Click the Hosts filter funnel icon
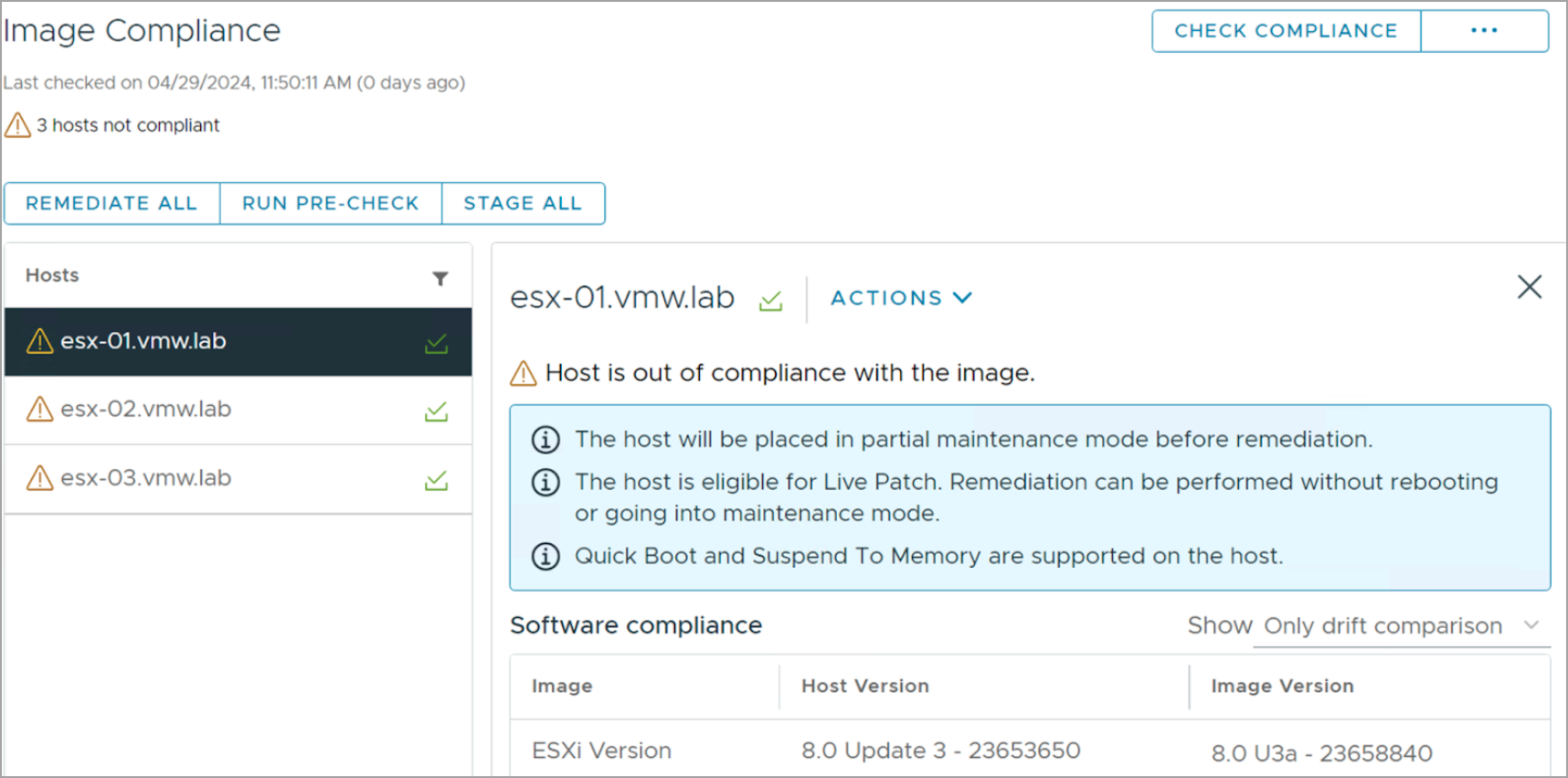 [x=440, y=278]
